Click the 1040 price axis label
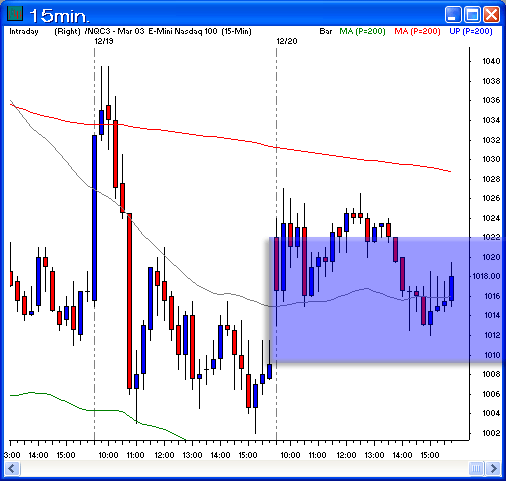This screenshot has width=506, height=481. click(x=491, y=61)
